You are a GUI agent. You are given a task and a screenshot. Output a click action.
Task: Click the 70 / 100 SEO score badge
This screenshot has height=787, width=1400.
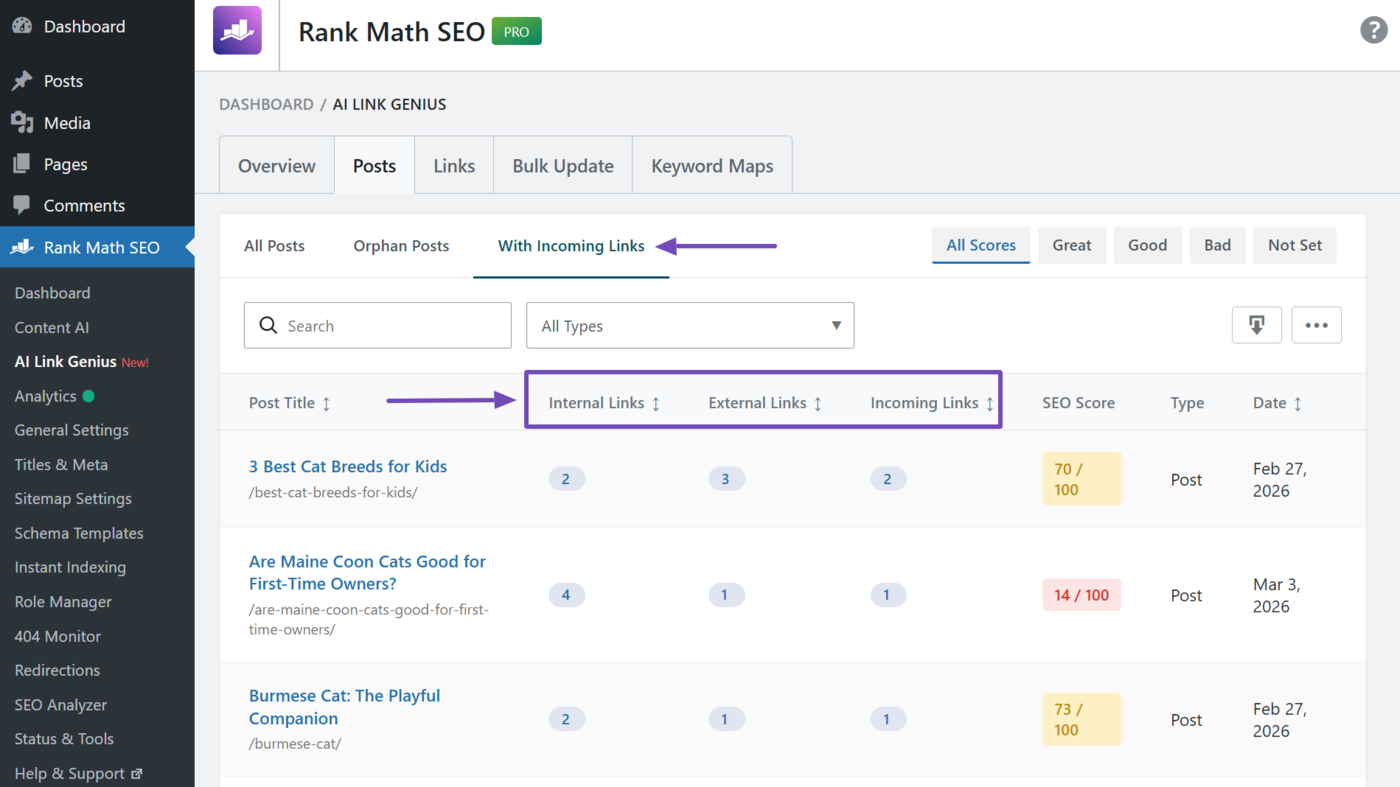pos(1082,479)
